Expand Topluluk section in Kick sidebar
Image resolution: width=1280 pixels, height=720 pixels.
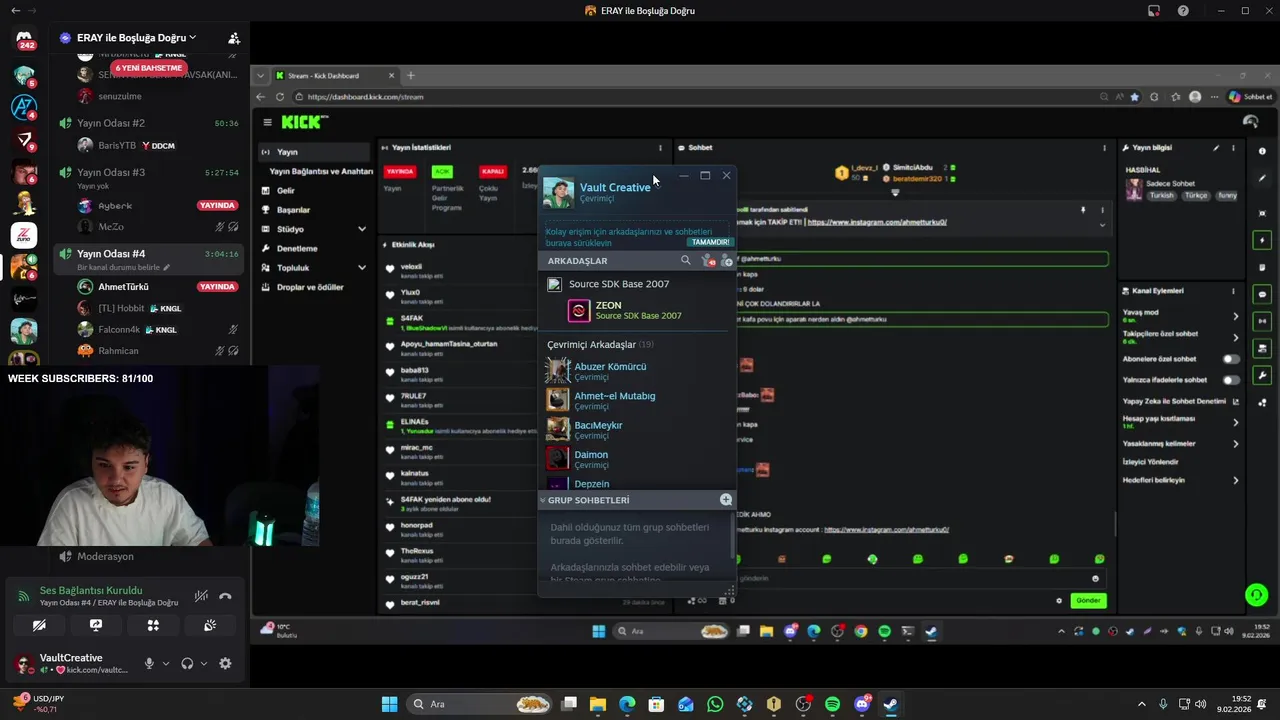click(x=361, y=268)
